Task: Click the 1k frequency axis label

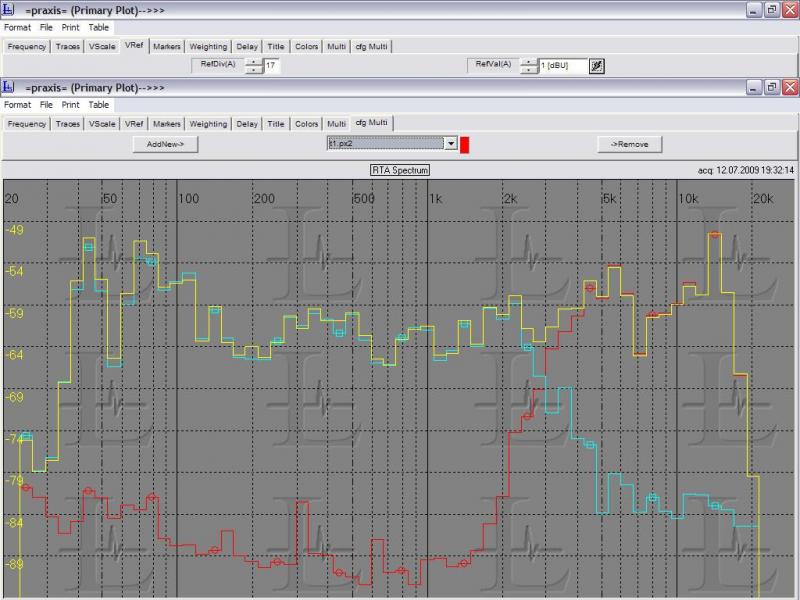Action: click(x=435, y=198)
